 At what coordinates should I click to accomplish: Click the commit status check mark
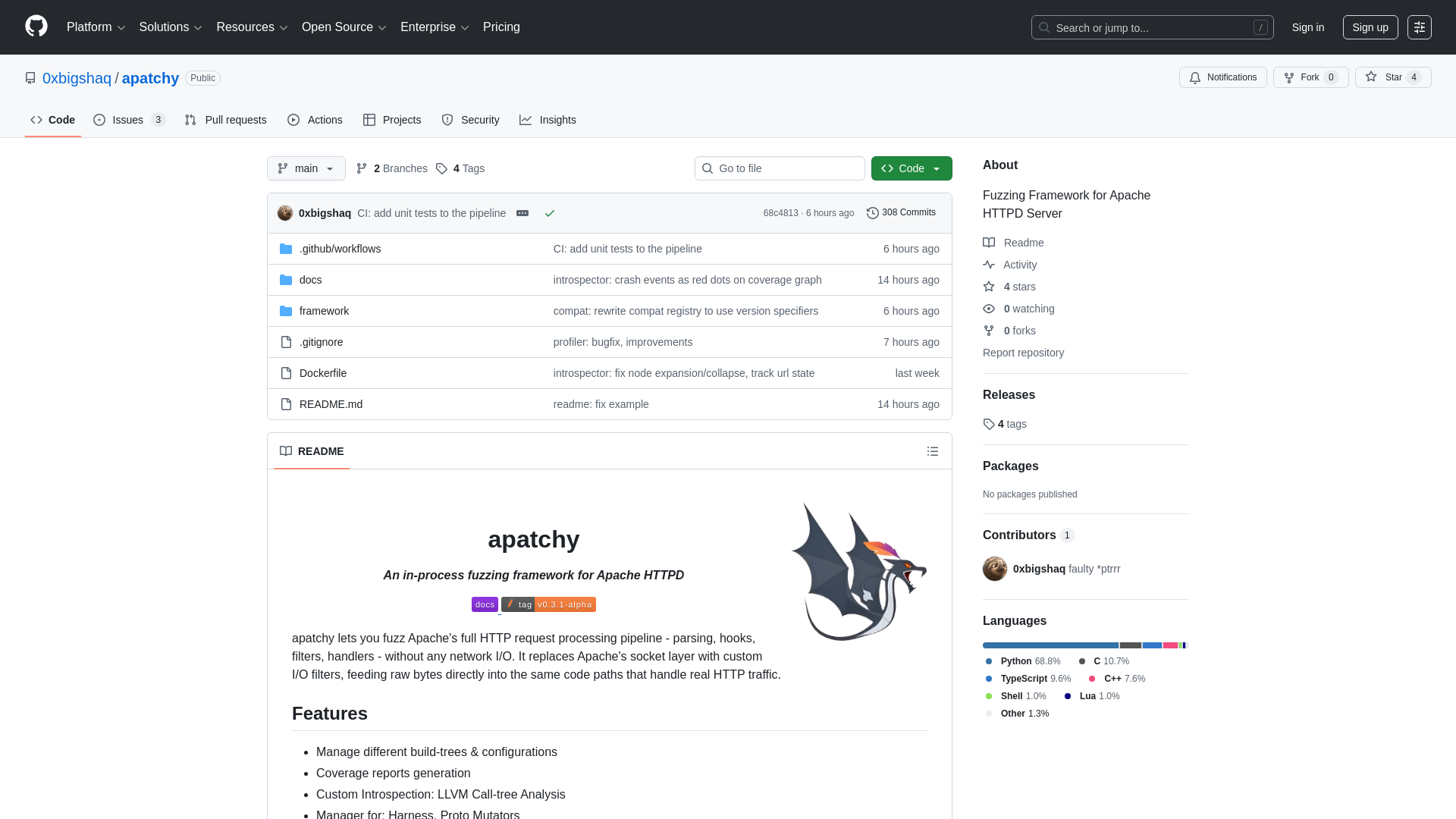coord(550,213)
